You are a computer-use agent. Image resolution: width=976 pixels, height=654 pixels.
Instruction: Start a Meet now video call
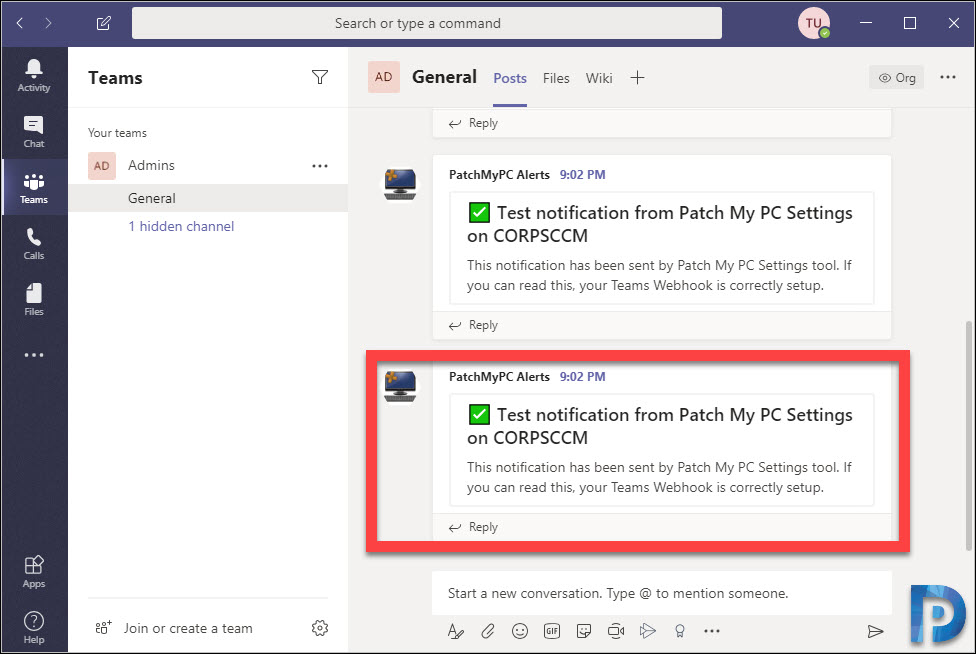click(x=616, y=631)
